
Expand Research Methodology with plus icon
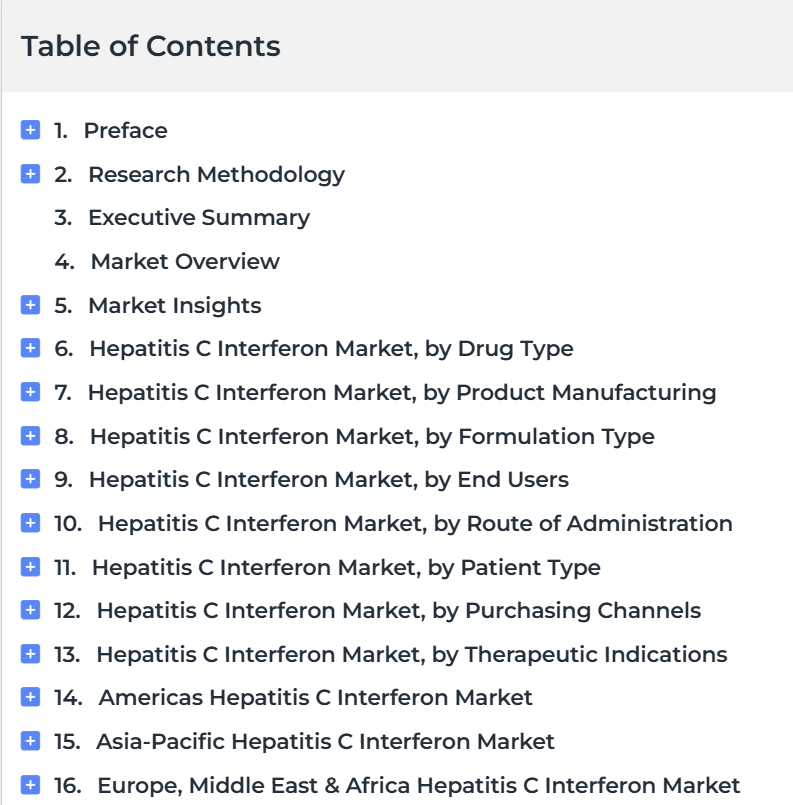click(30, 174)
